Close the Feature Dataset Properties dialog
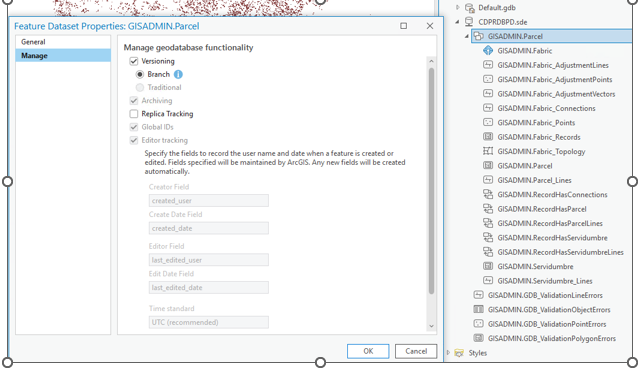This screenshot has width=638, height=374. [430, 26]
